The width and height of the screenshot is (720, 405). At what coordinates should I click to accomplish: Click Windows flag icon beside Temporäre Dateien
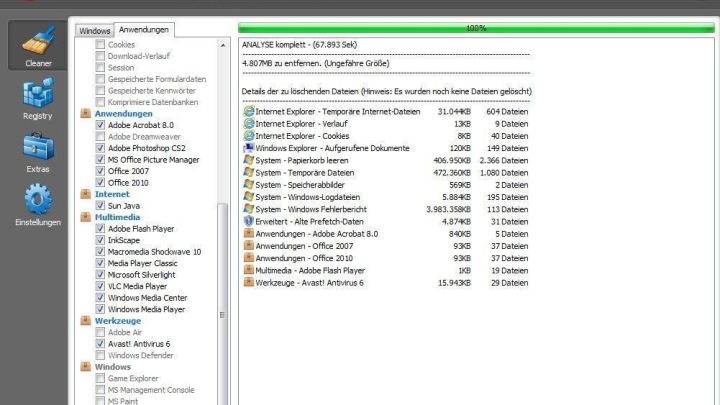point(248,173)
